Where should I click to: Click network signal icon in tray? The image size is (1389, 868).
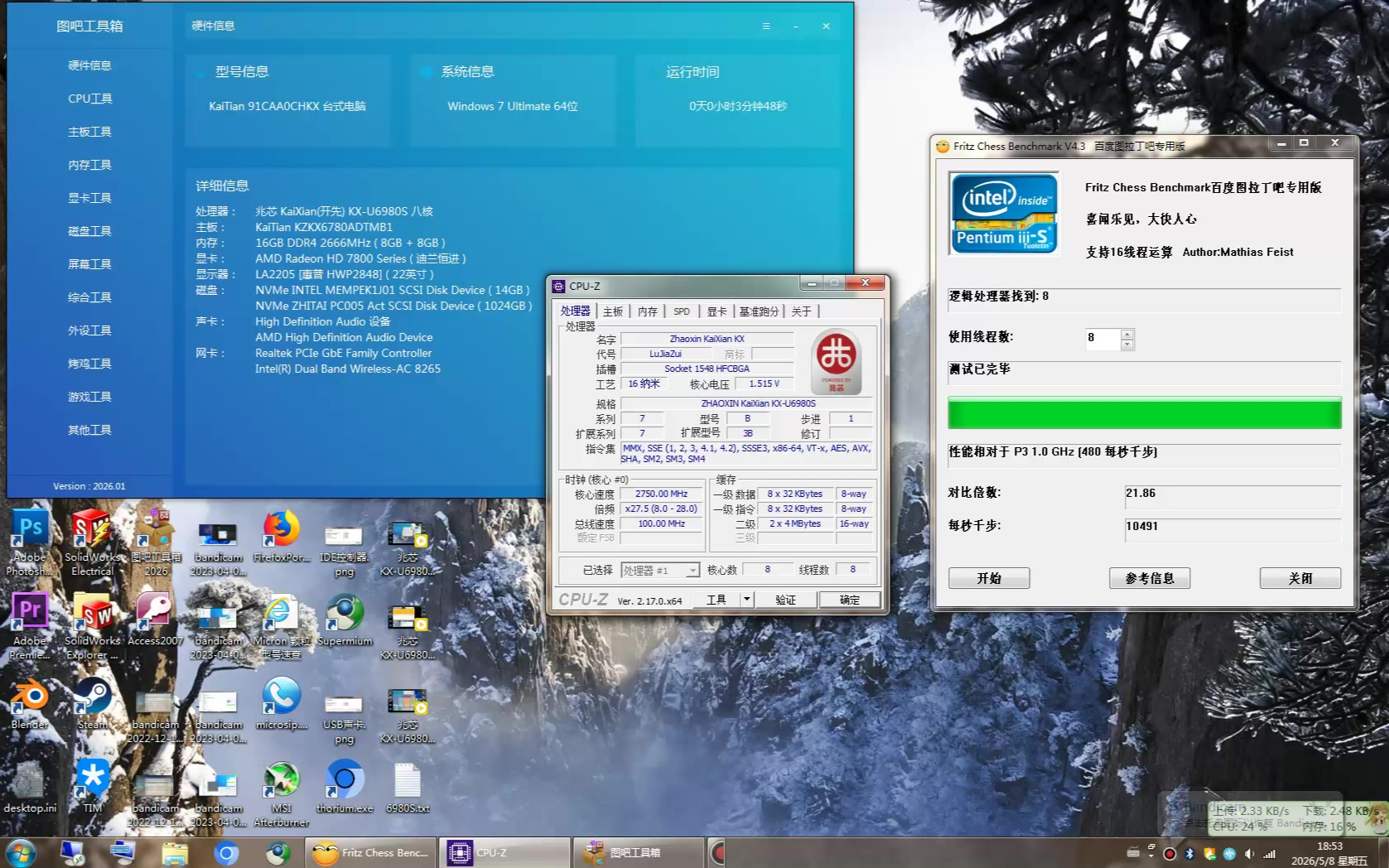[x=1269, y=853]
